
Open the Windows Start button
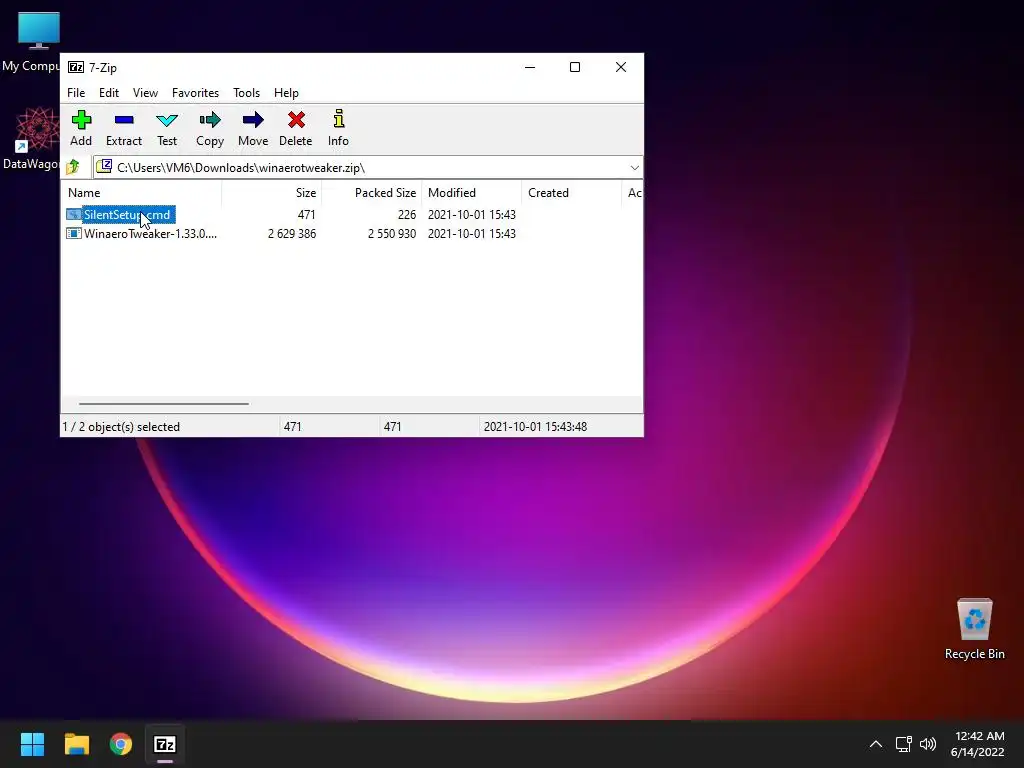(32, 744)
